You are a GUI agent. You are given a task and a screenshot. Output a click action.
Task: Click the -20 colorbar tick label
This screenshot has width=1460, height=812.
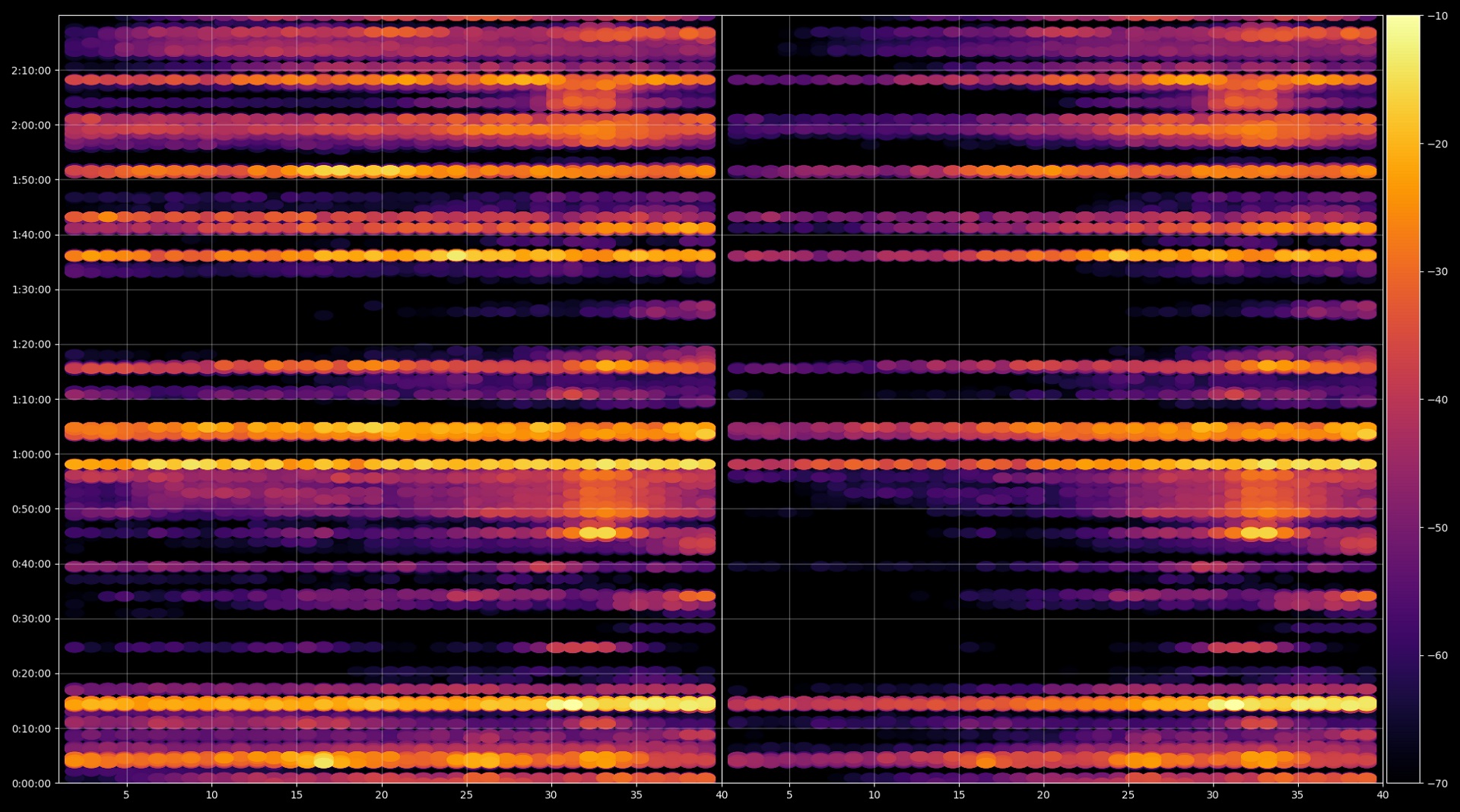(x=1437, y=144)
